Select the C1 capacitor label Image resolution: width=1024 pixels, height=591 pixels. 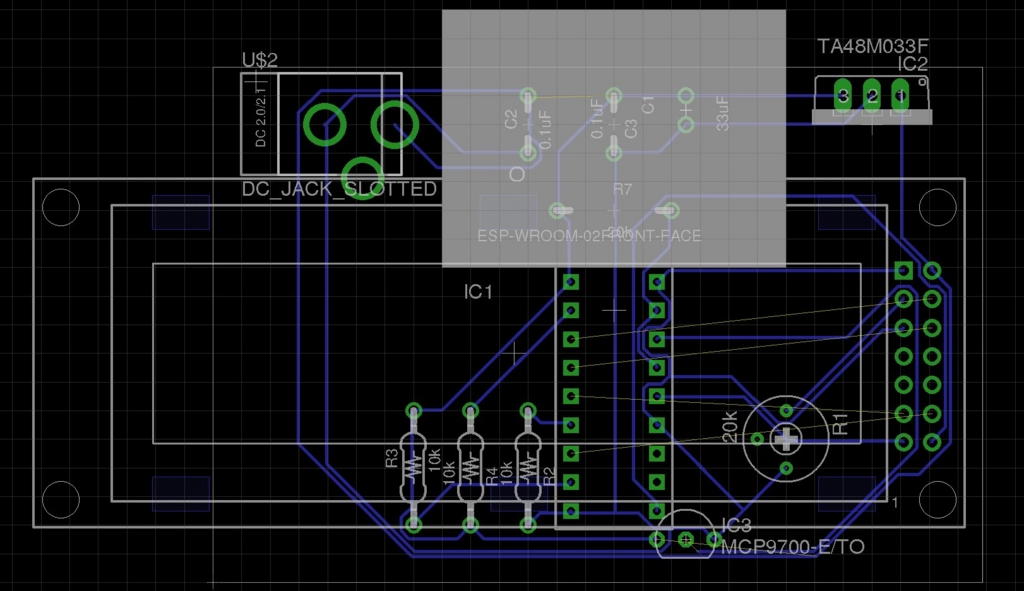[x=648, y=104]
